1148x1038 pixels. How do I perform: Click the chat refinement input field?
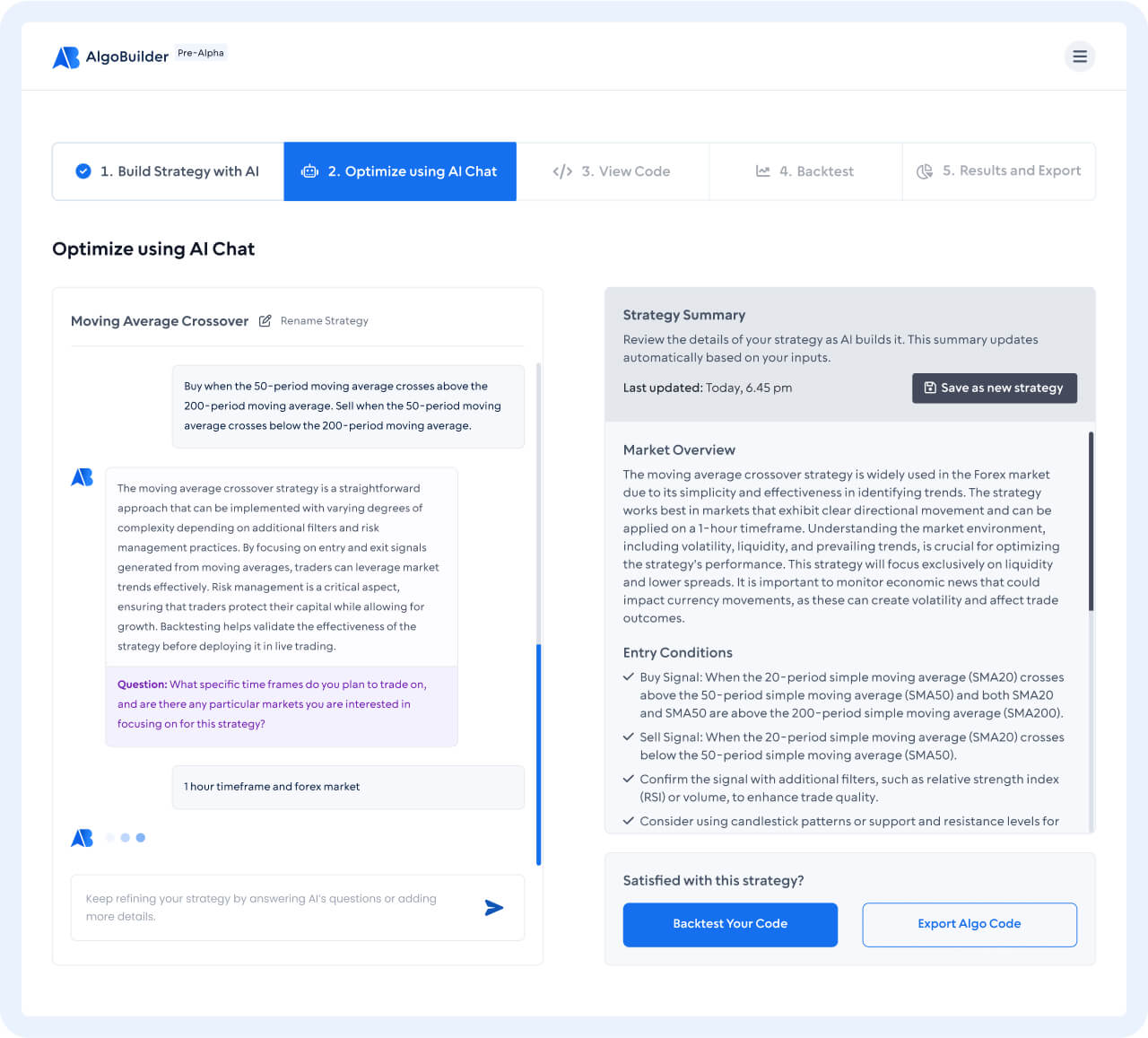click(269, 907)
